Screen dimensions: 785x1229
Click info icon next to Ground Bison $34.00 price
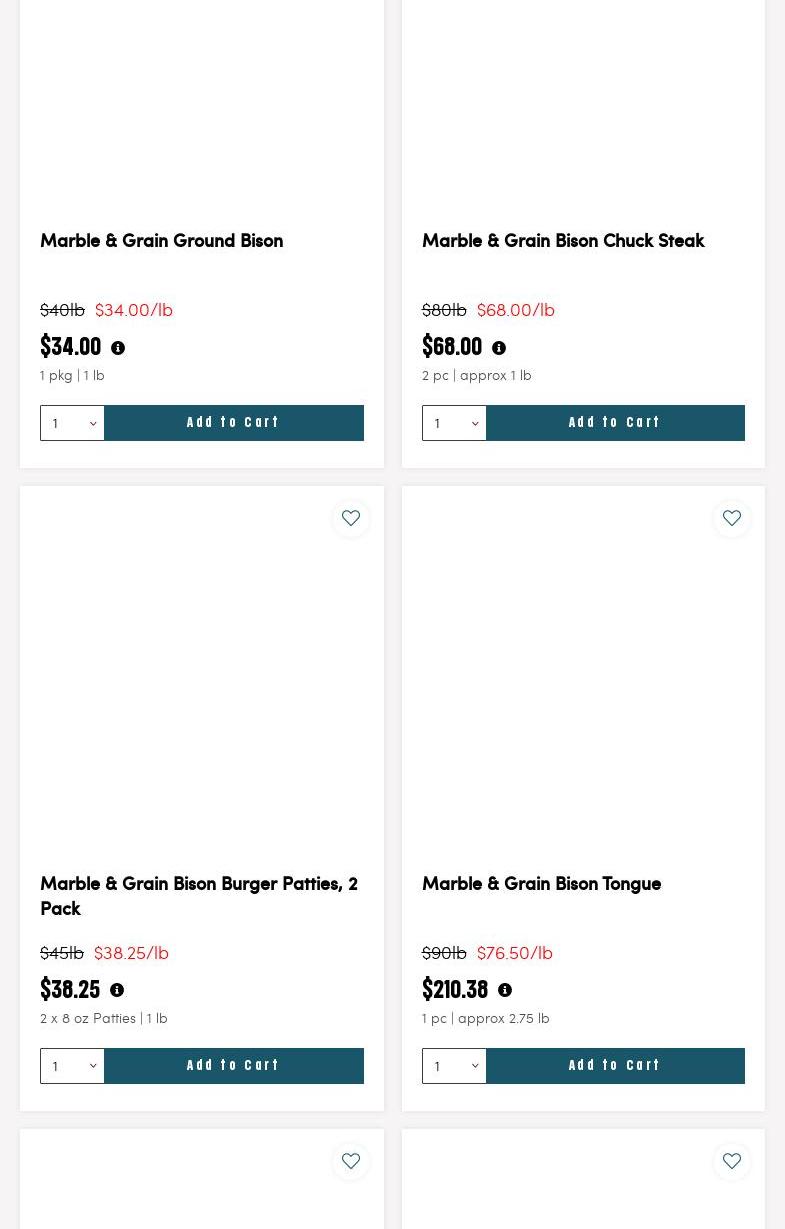pos(118,348)
